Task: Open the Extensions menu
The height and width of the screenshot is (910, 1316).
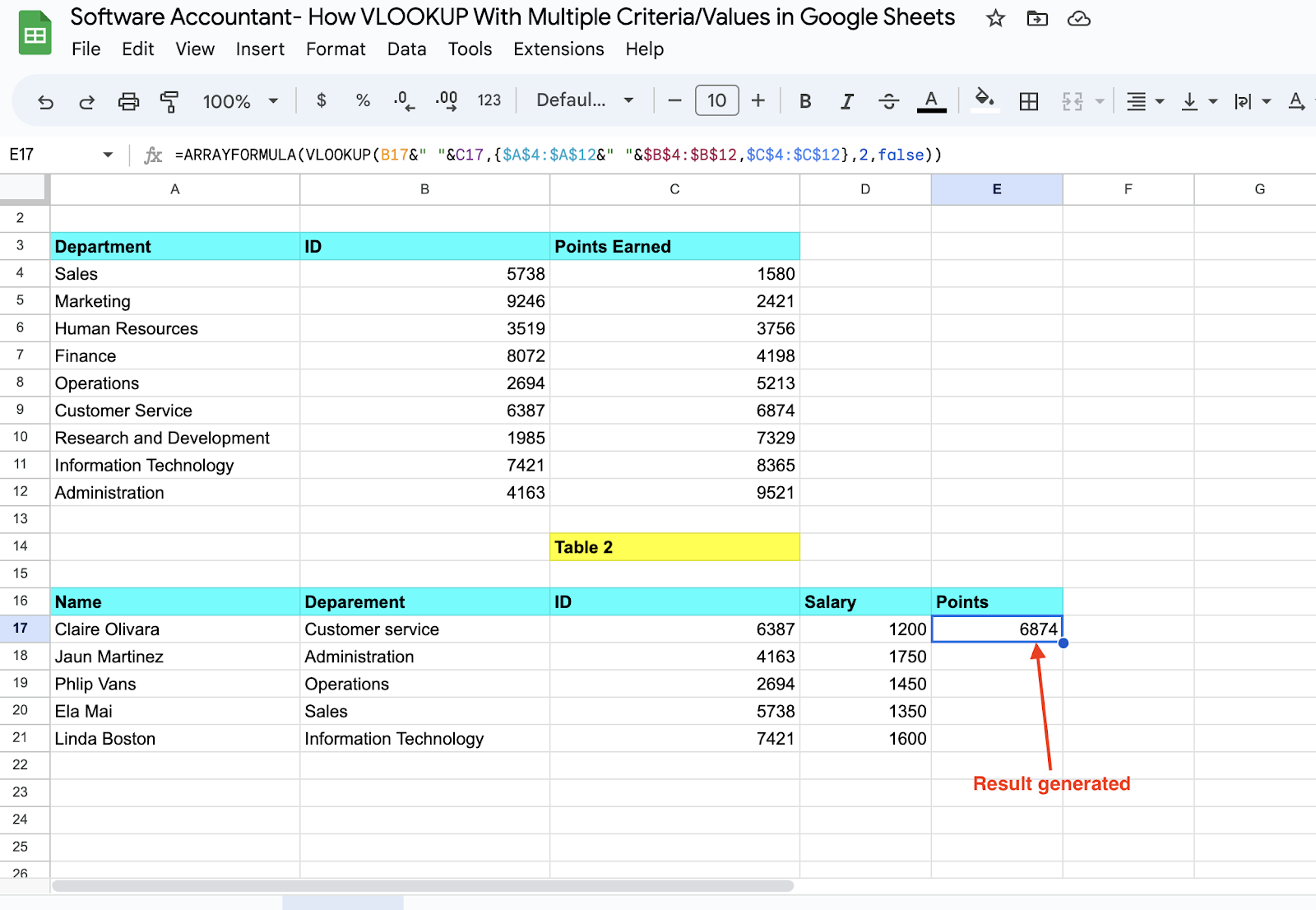Action: tap(558, 49)
